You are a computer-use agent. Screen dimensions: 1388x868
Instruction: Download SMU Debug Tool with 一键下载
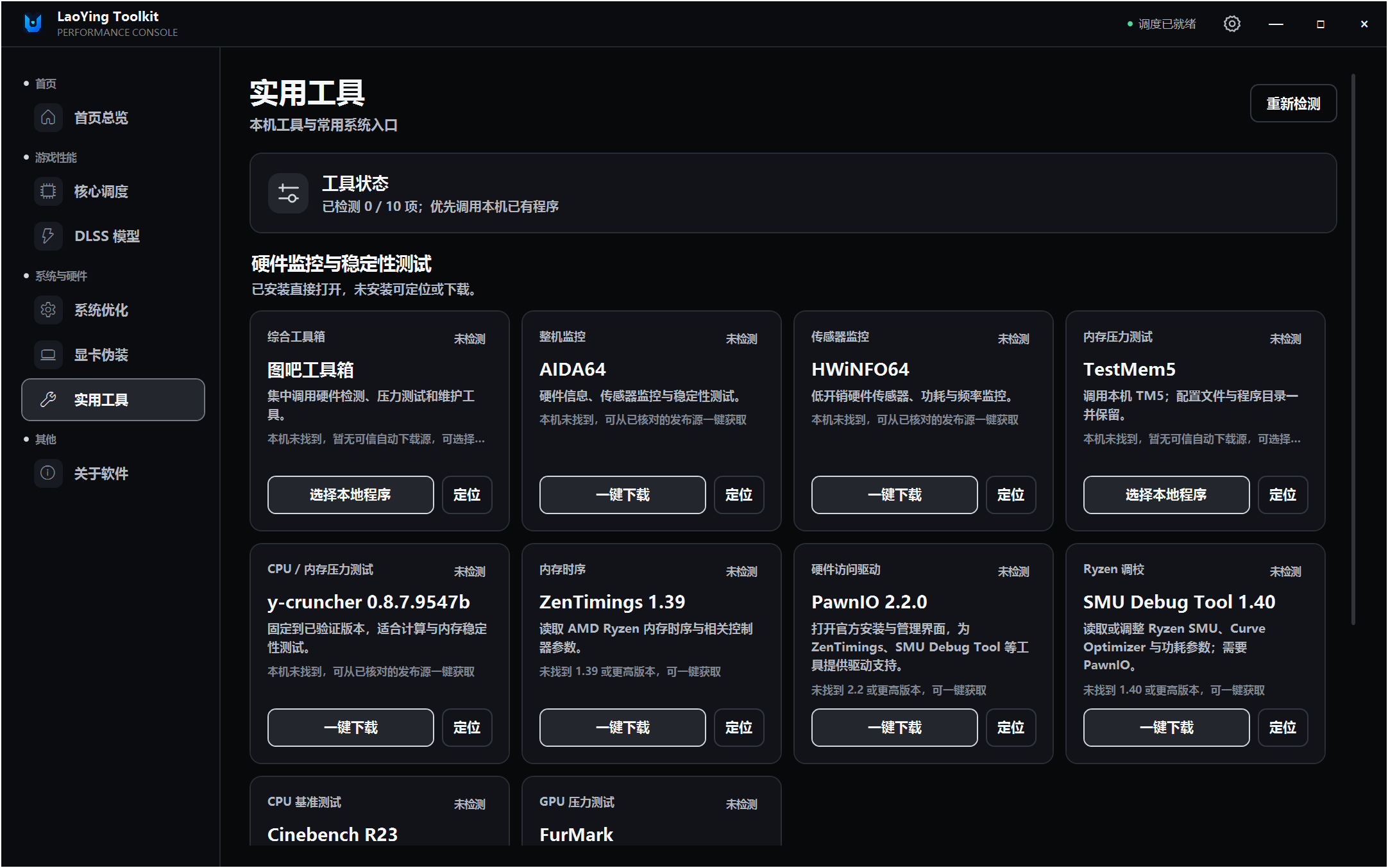(x=1166, y=728)
